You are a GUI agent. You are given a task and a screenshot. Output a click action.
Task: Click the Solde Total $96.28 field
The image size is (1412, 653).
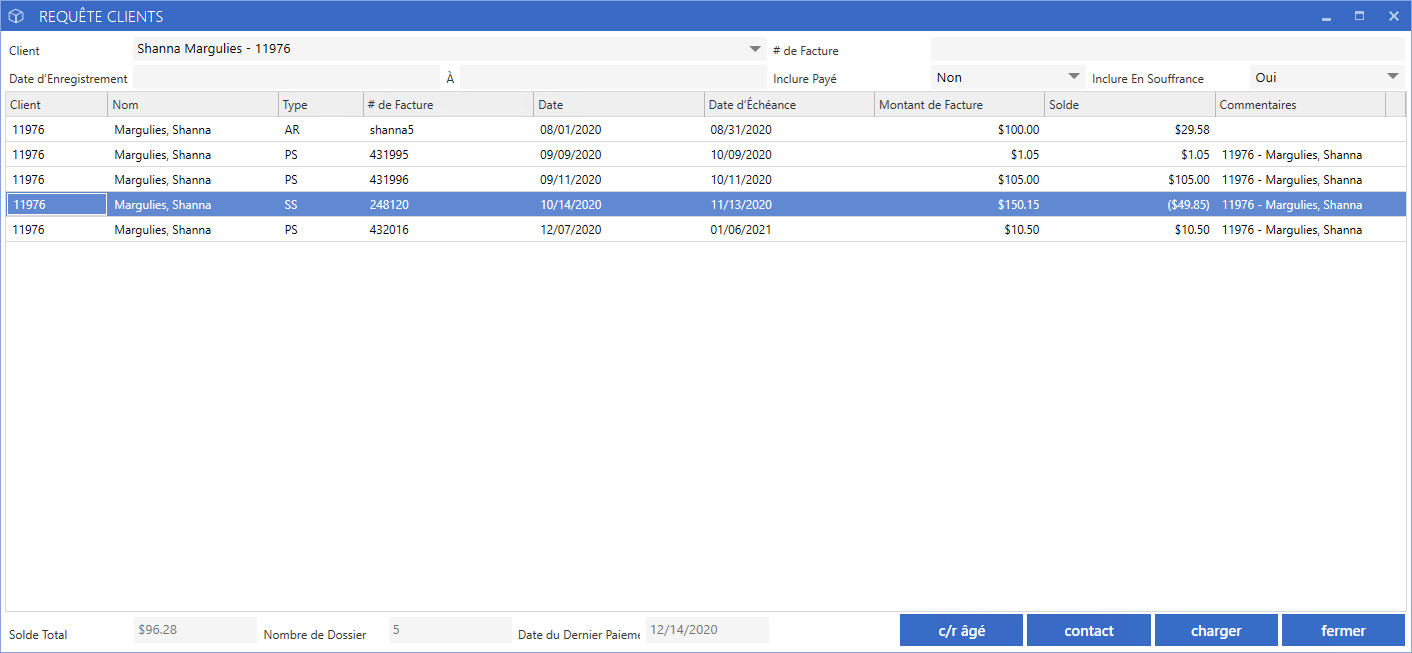click(195, 630)
